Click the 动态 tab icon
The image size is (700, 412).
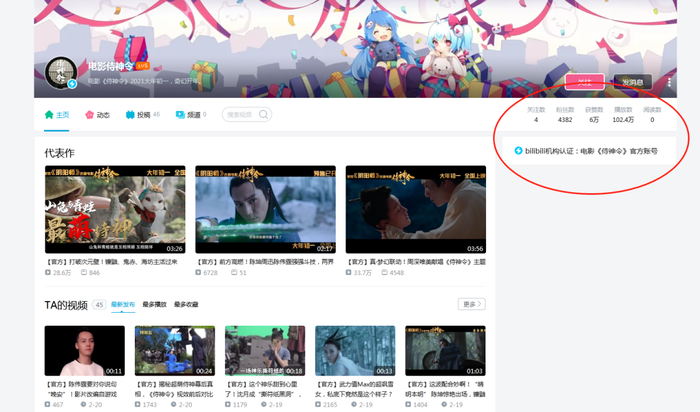89,115
